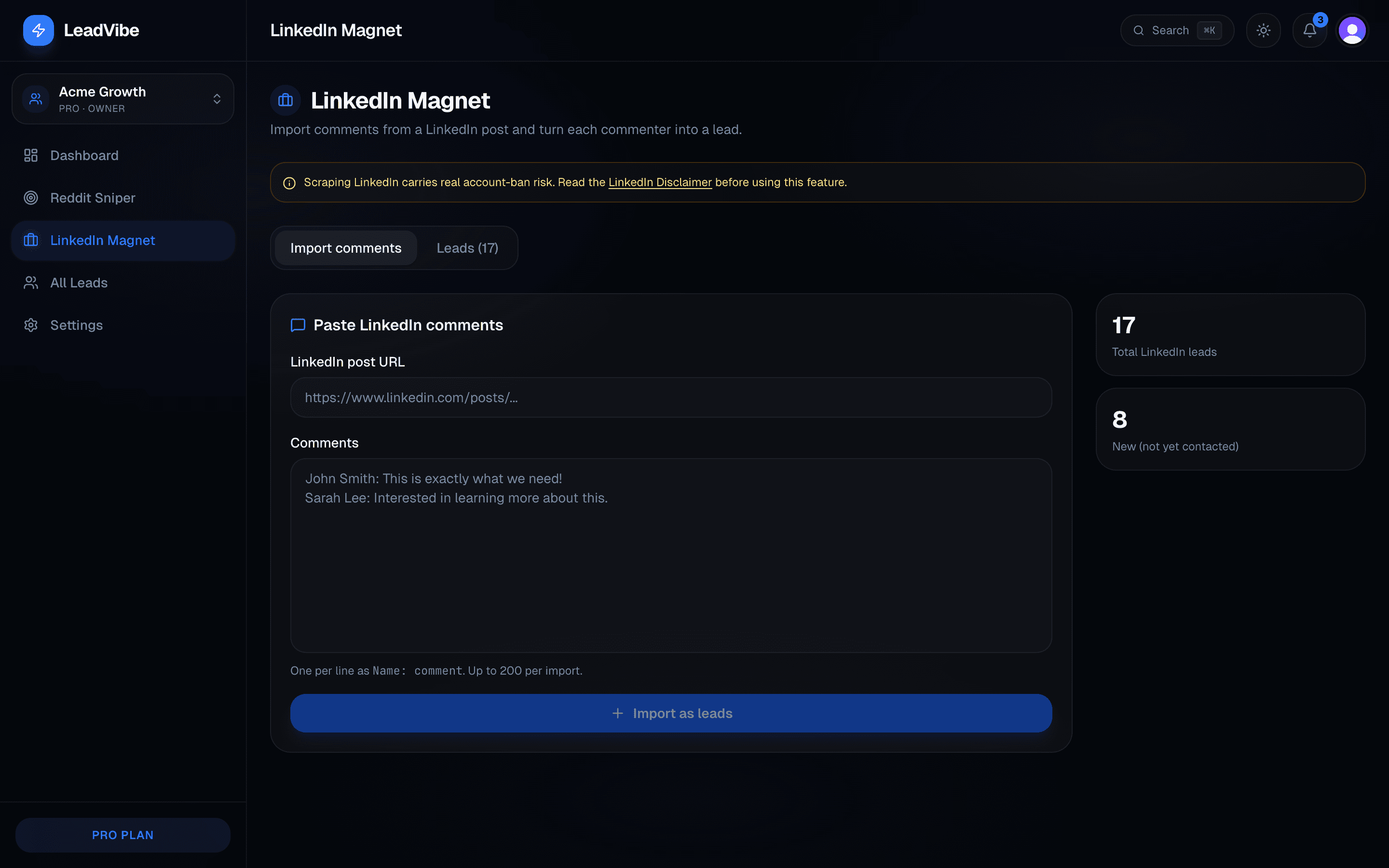Viewport: 1389px width, 868px height.
Task: Toggle the light/dark theme sun icon
Action: [x=1263, y=30]
